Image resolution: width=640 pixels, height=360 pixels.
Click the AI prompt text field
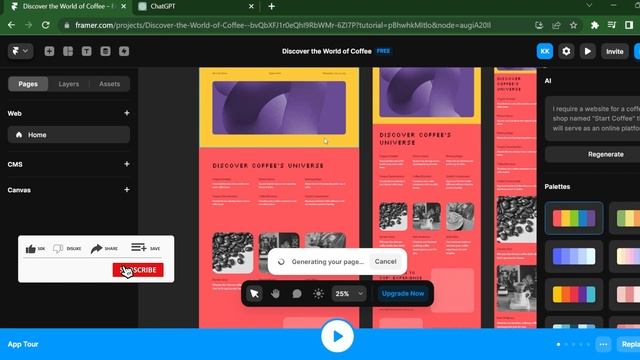click(594, 119)
